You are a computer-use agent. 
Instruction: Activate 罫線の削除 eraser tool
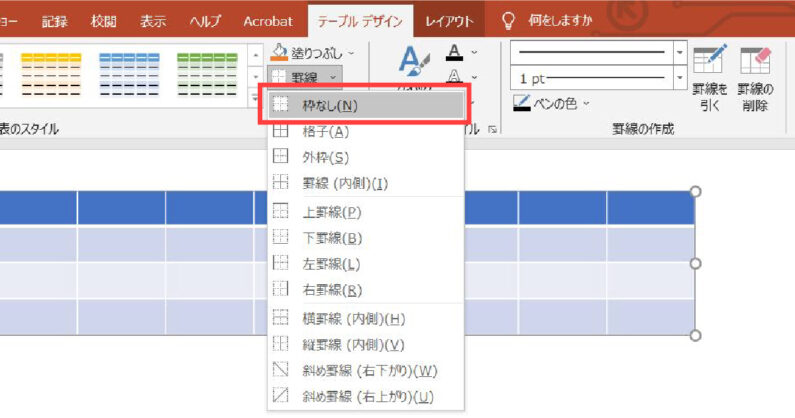click(755, 79)
